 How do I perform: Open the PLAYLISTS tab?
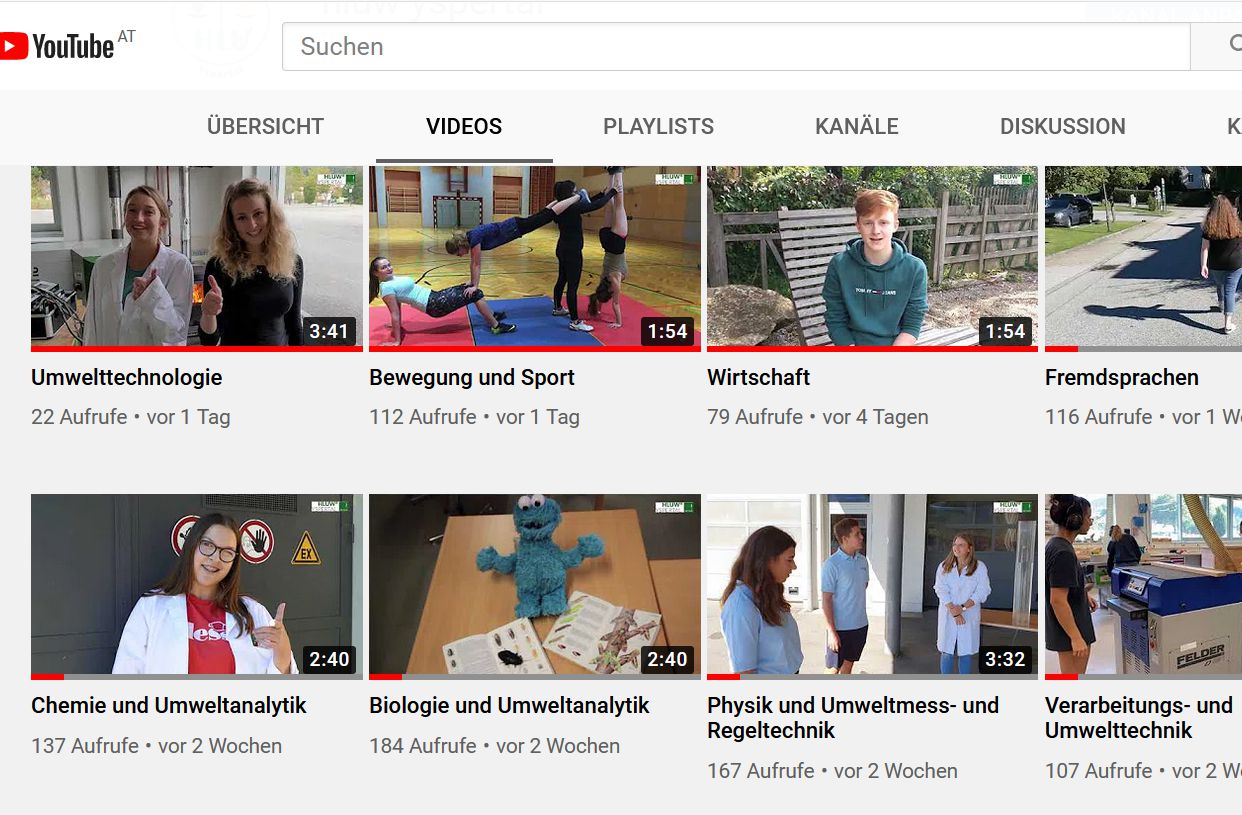pos(658,126)
